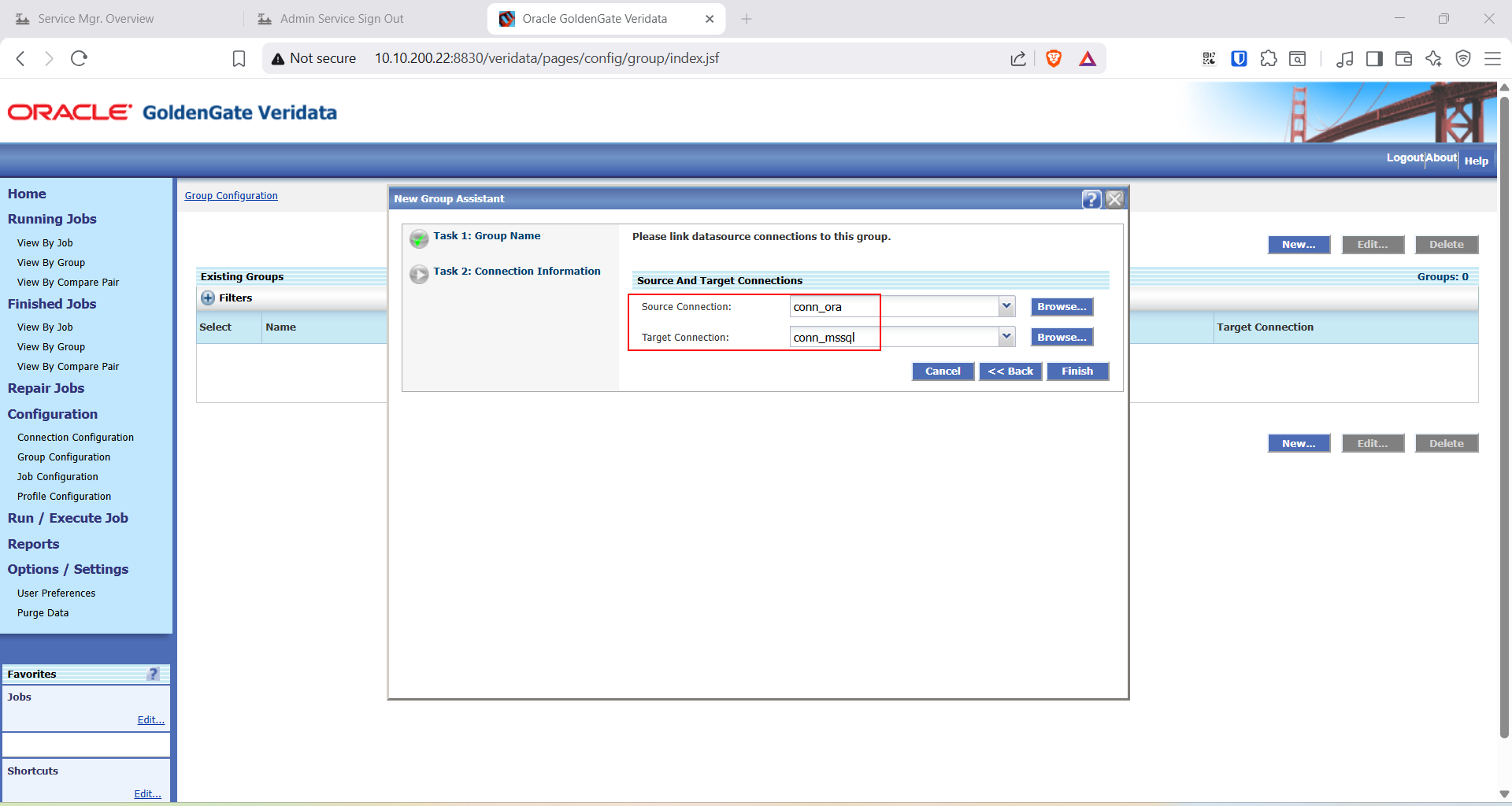The image size is (1512, 806).
Task: Close the New Group Assistant dialog
Action: [x=1114, y=199]
